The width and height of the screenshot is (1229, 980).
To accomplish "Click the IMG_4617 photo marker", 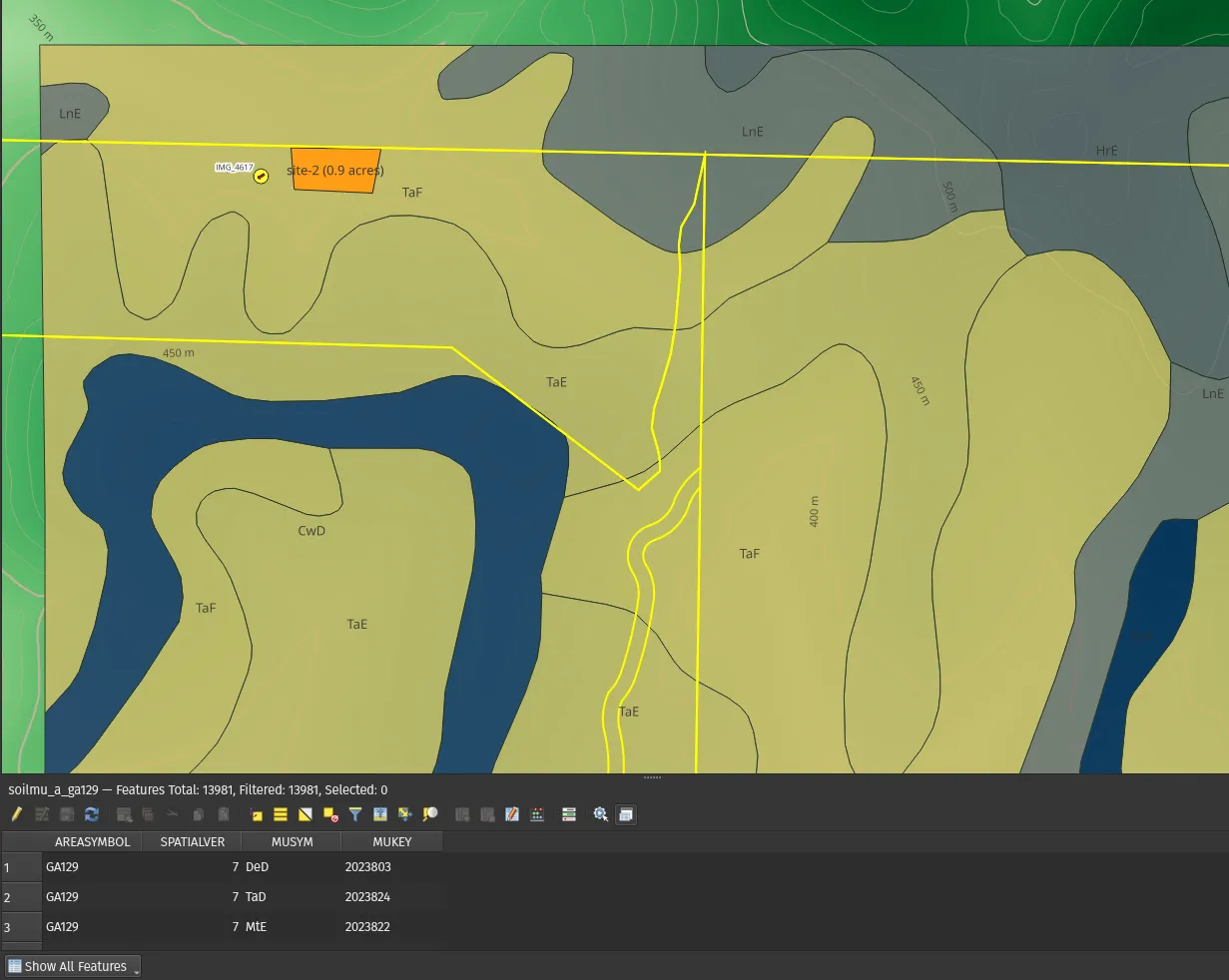I will point(262,177).
